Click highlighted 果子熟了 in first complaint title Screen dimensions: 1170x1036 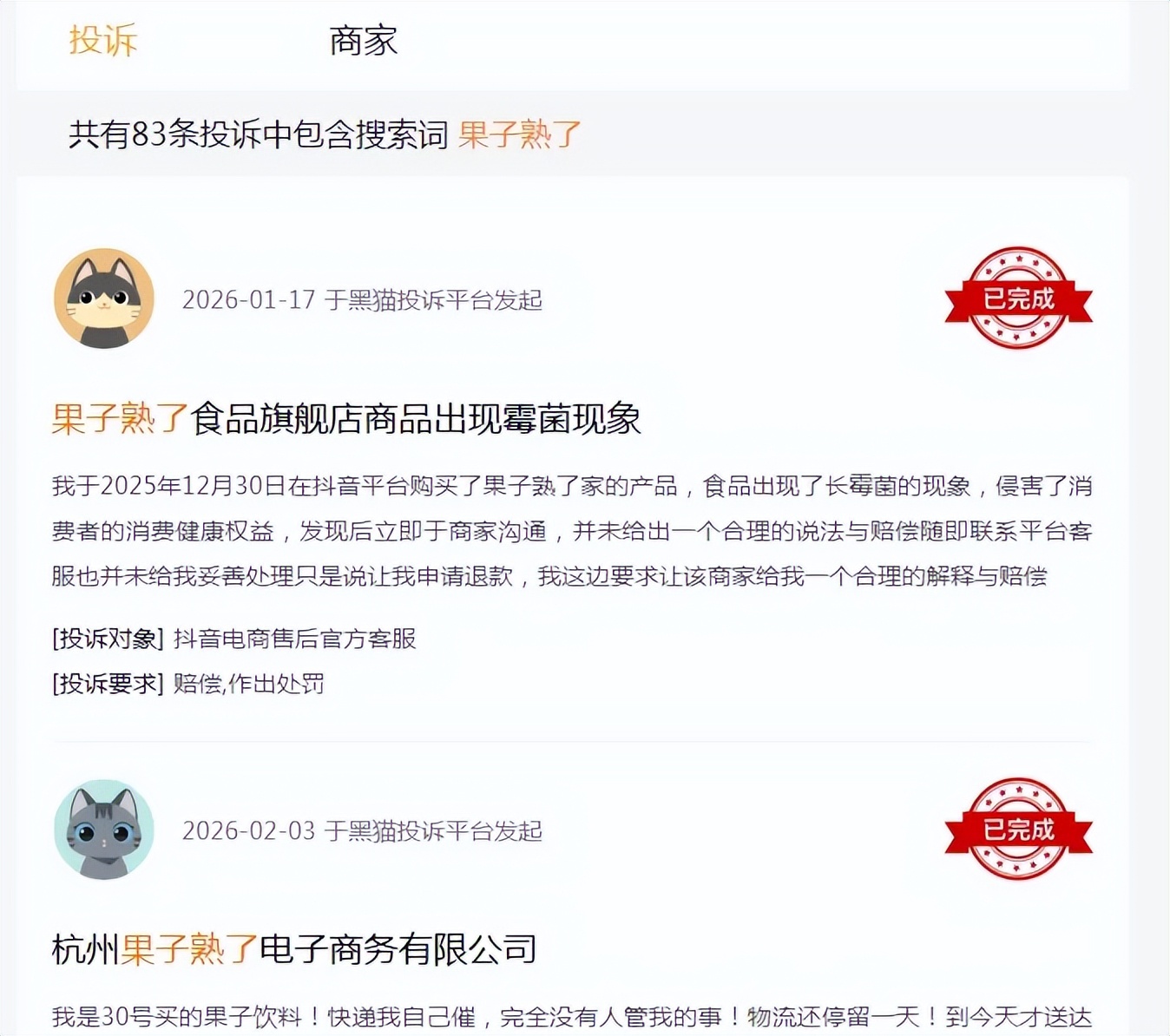pos(120,418)
